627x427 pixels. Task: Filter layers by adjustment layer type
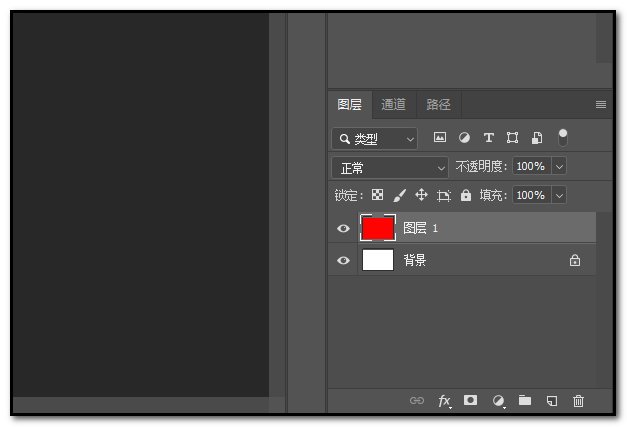tap(464, 138)
